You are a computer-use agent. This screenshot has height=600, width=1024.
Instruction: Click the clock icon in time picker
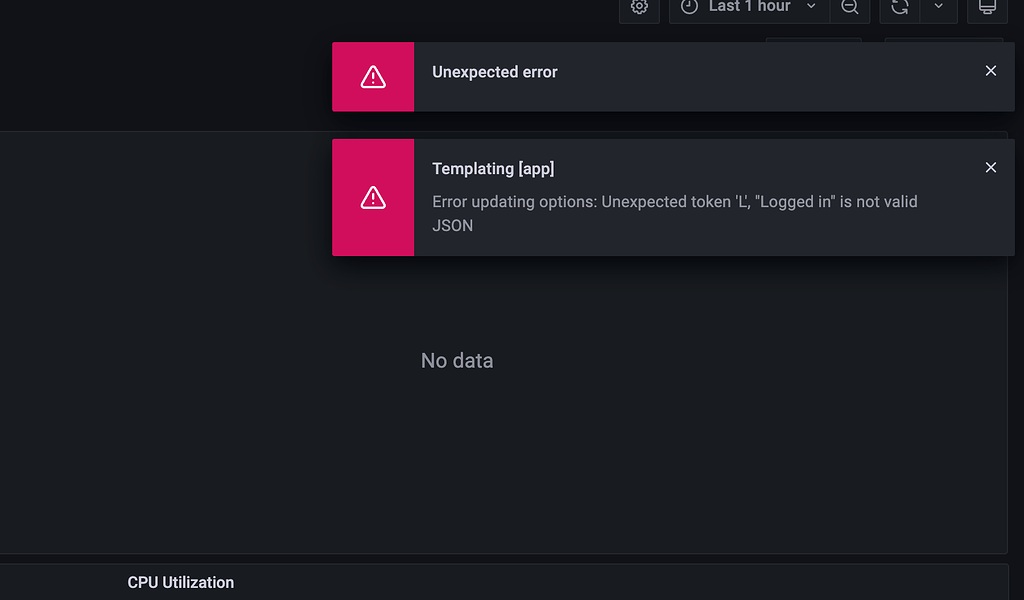(x=689, y=7)
